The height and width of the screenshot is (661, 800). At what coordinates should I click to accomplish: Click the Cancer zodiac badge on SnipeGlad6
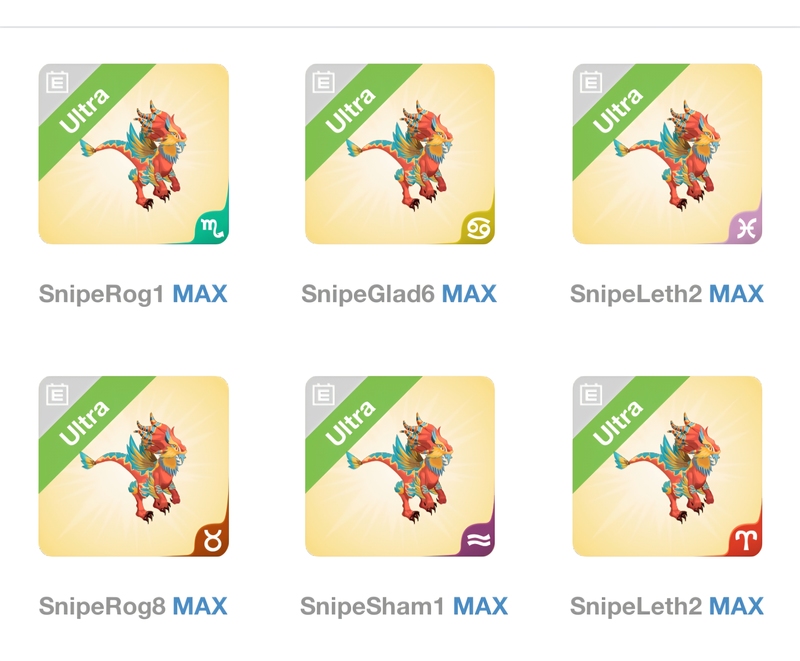pos(479,227)
